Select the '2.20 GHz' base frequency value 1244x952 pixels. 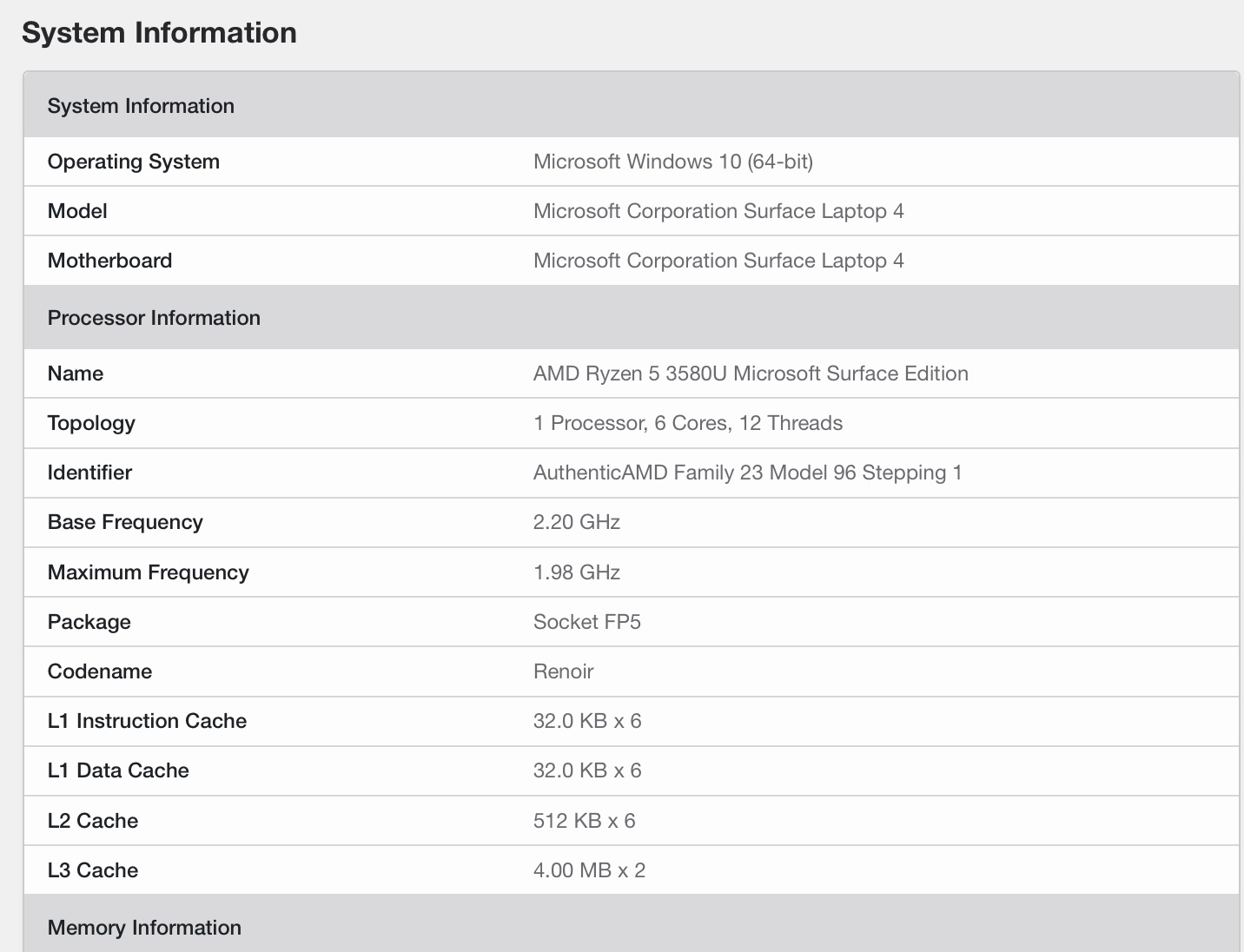(577, 522)
